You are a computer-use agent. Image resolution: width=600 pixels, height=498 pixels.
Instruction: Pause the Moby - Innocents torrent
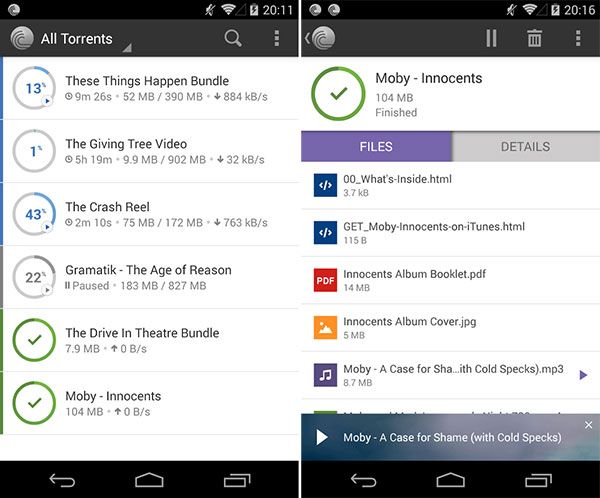pos(491,38)
